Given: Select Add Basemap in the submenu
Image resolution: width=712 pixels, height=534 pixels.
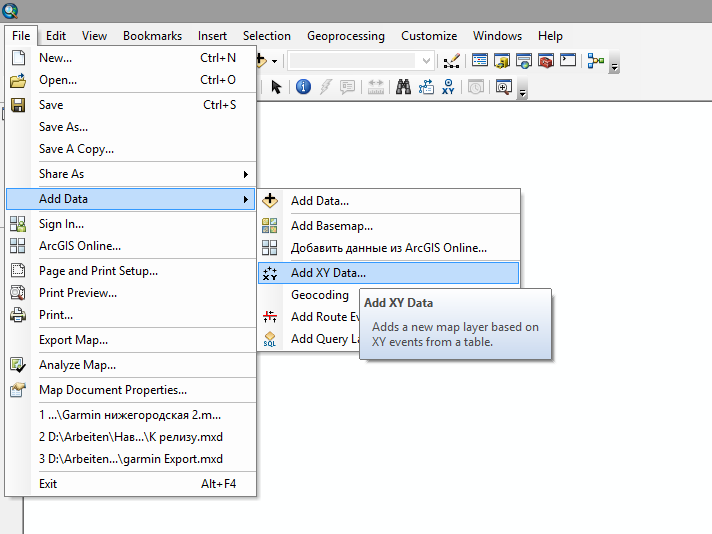Looking at the screenshot, I should coord(331,226).
